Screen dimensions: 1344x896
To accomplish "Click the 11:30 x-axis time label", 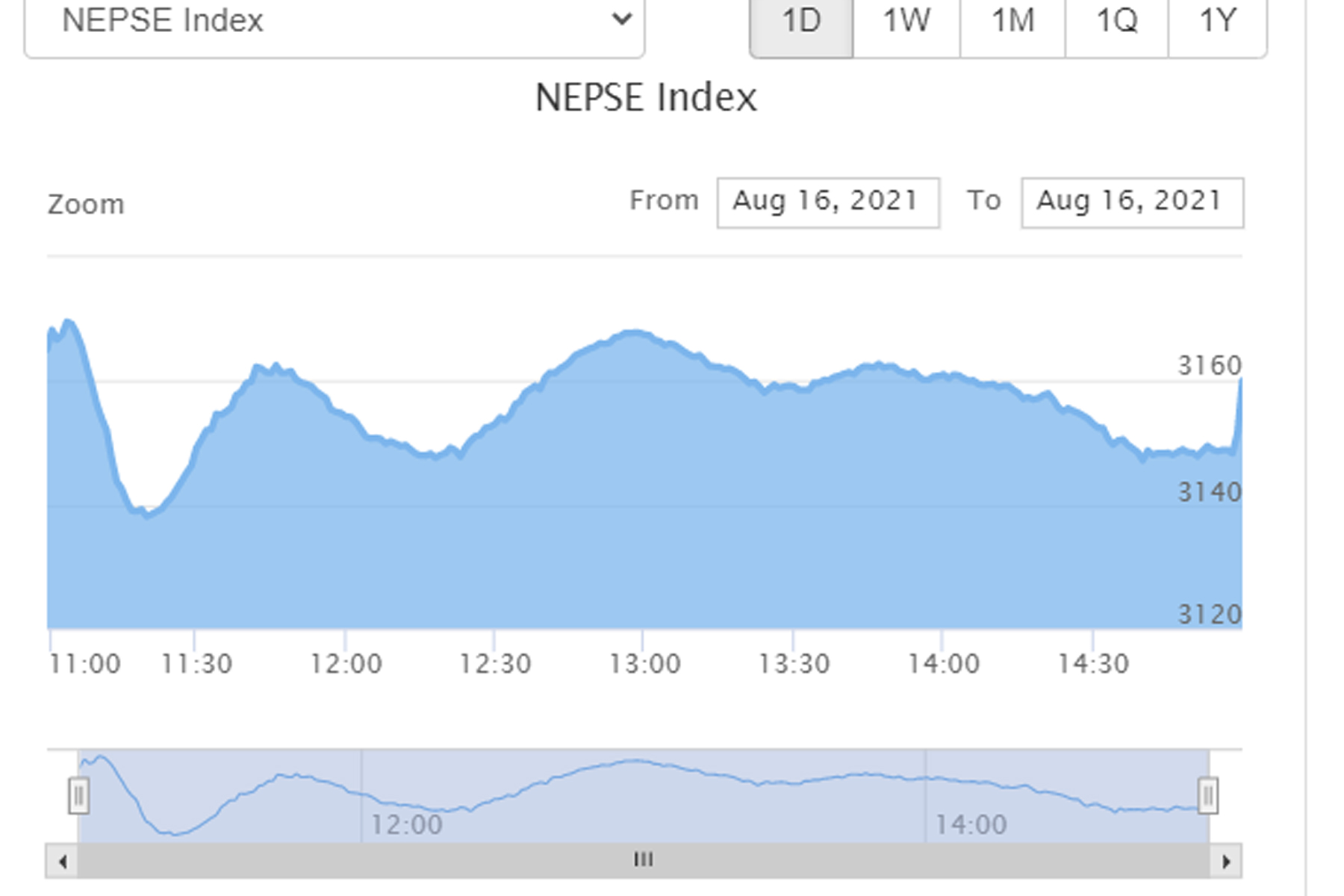I will (197, 664).
